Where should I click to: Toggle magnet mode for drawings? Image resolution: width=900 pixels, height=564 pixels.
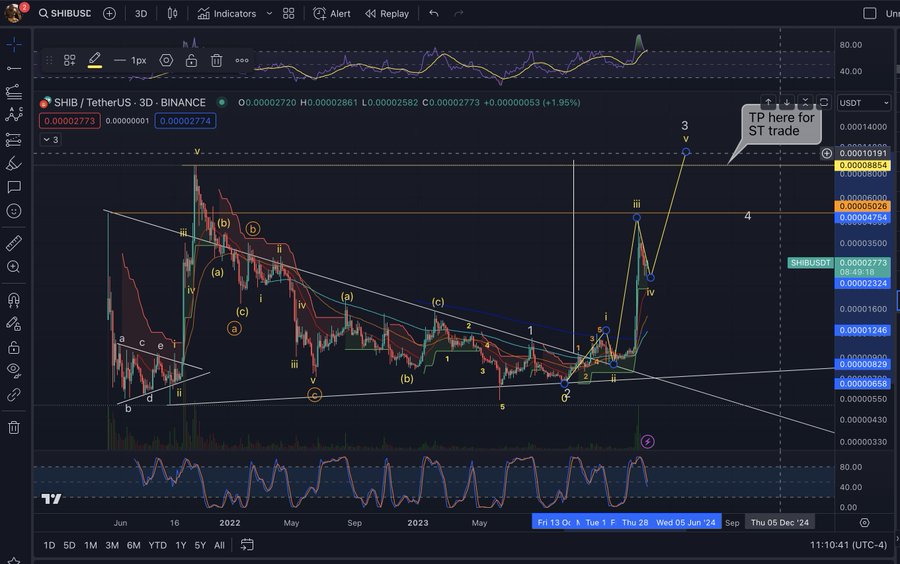14,299
